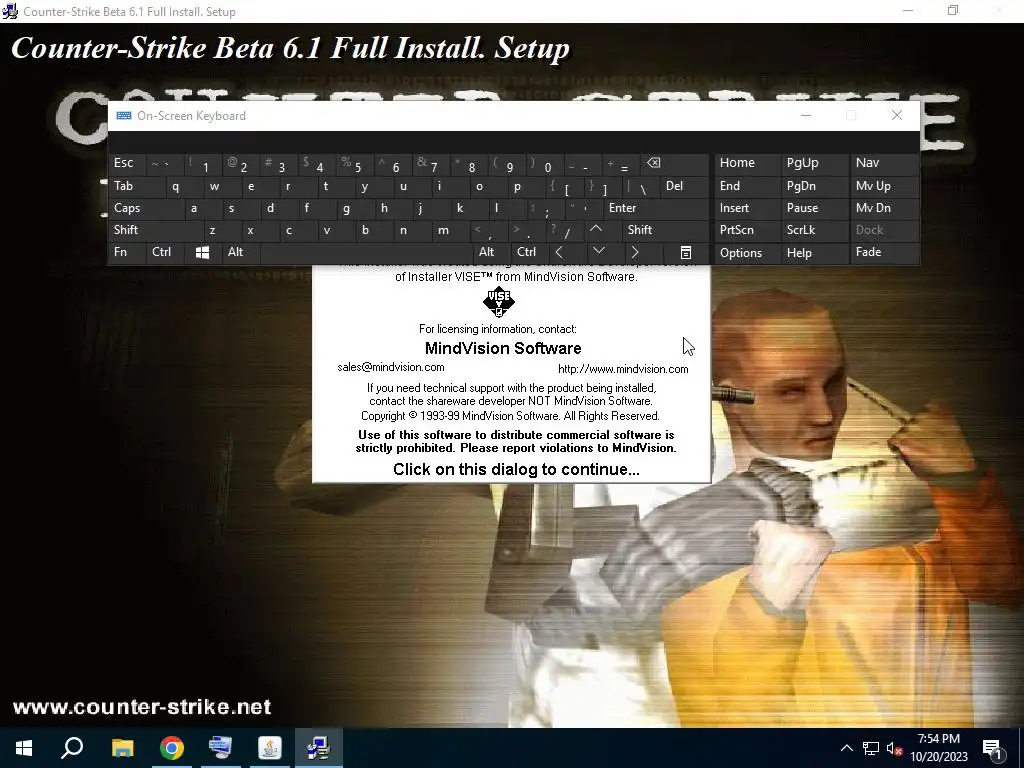This screenshot has height=768, width=1024.
Task: Click the Tab key
Action: point(136,186)
